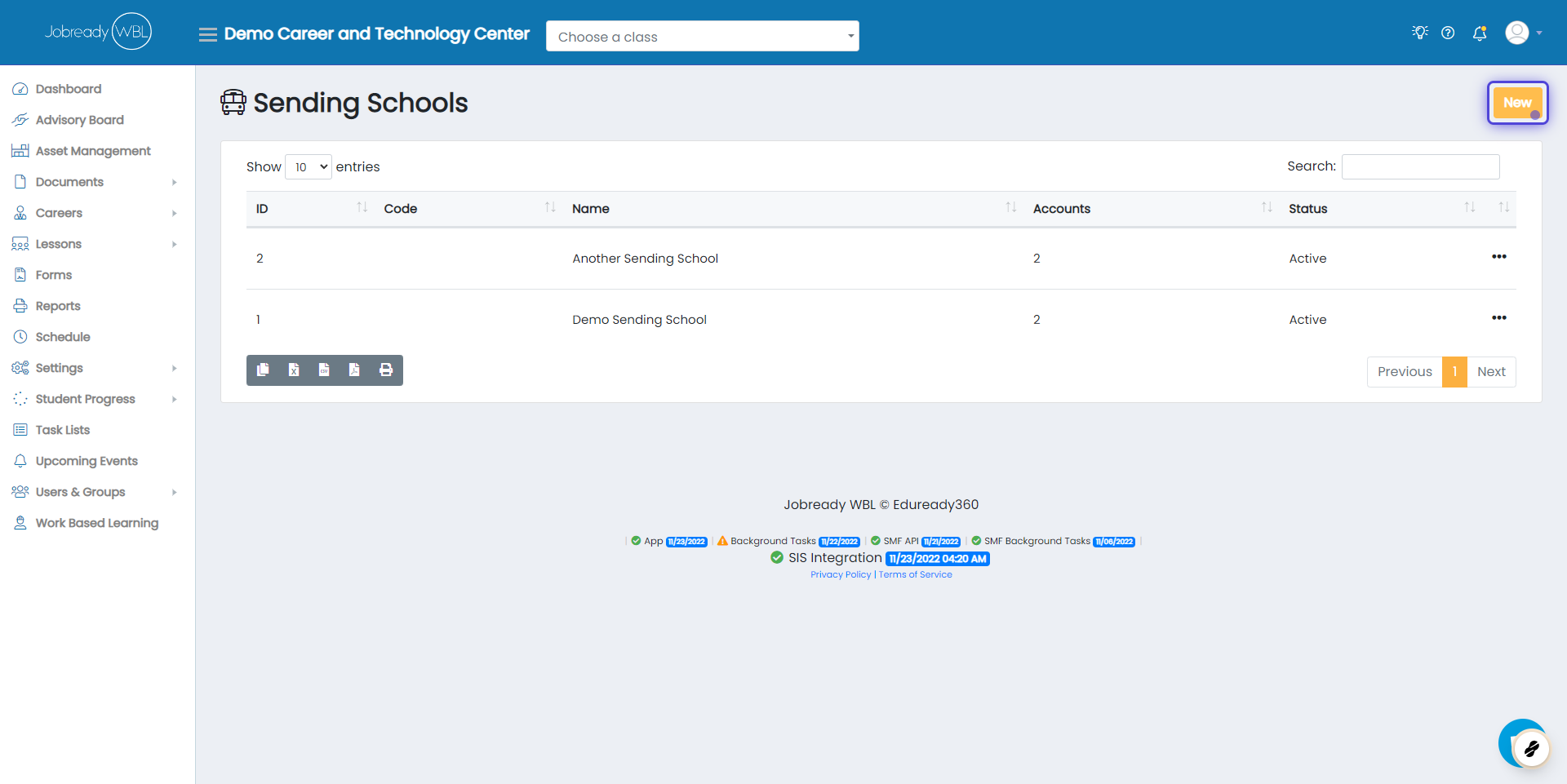Open actions menu for Another Sending School
This screenshot has width=1567, height=784.
pos(1499,257)
